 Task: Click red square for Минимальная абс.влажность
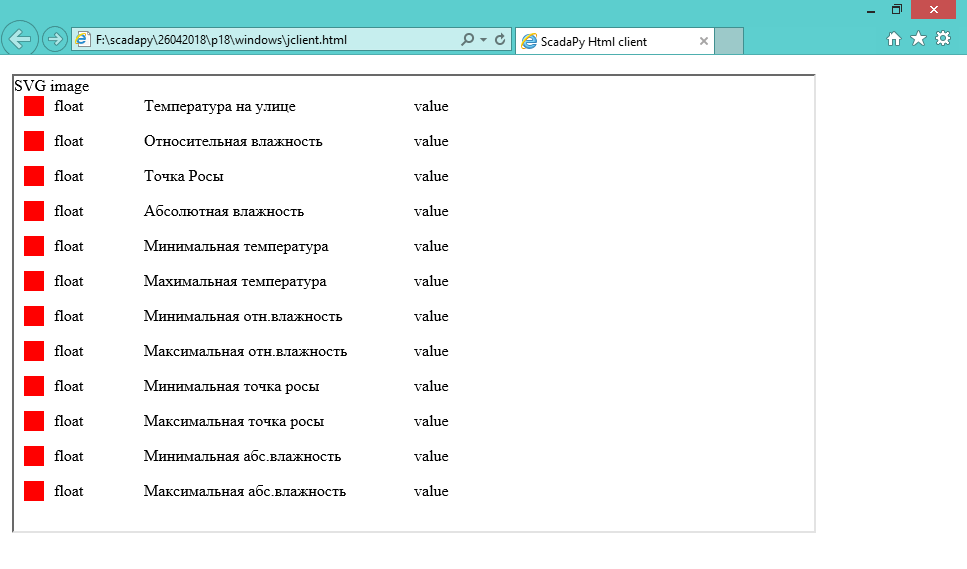click(34, 456)
